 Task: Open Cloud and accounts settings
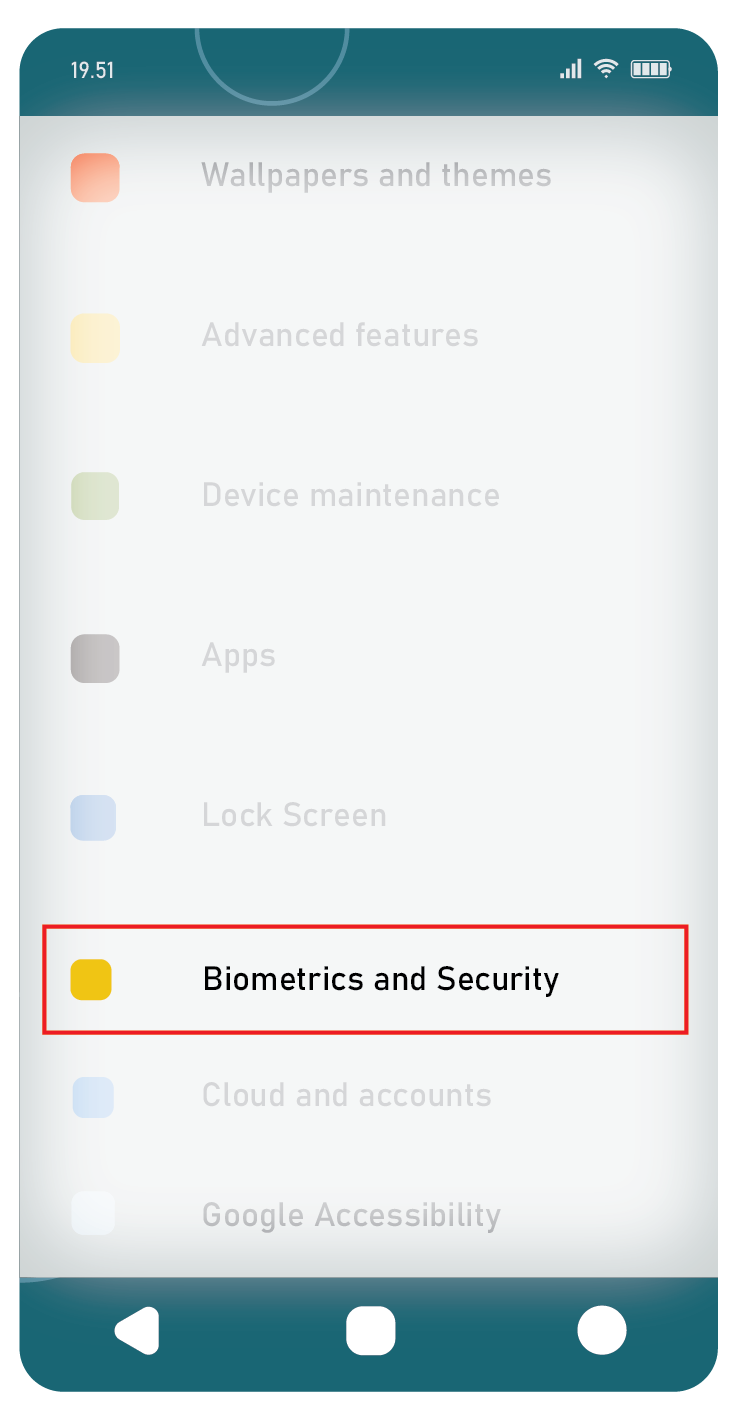tap(347, 1095)
